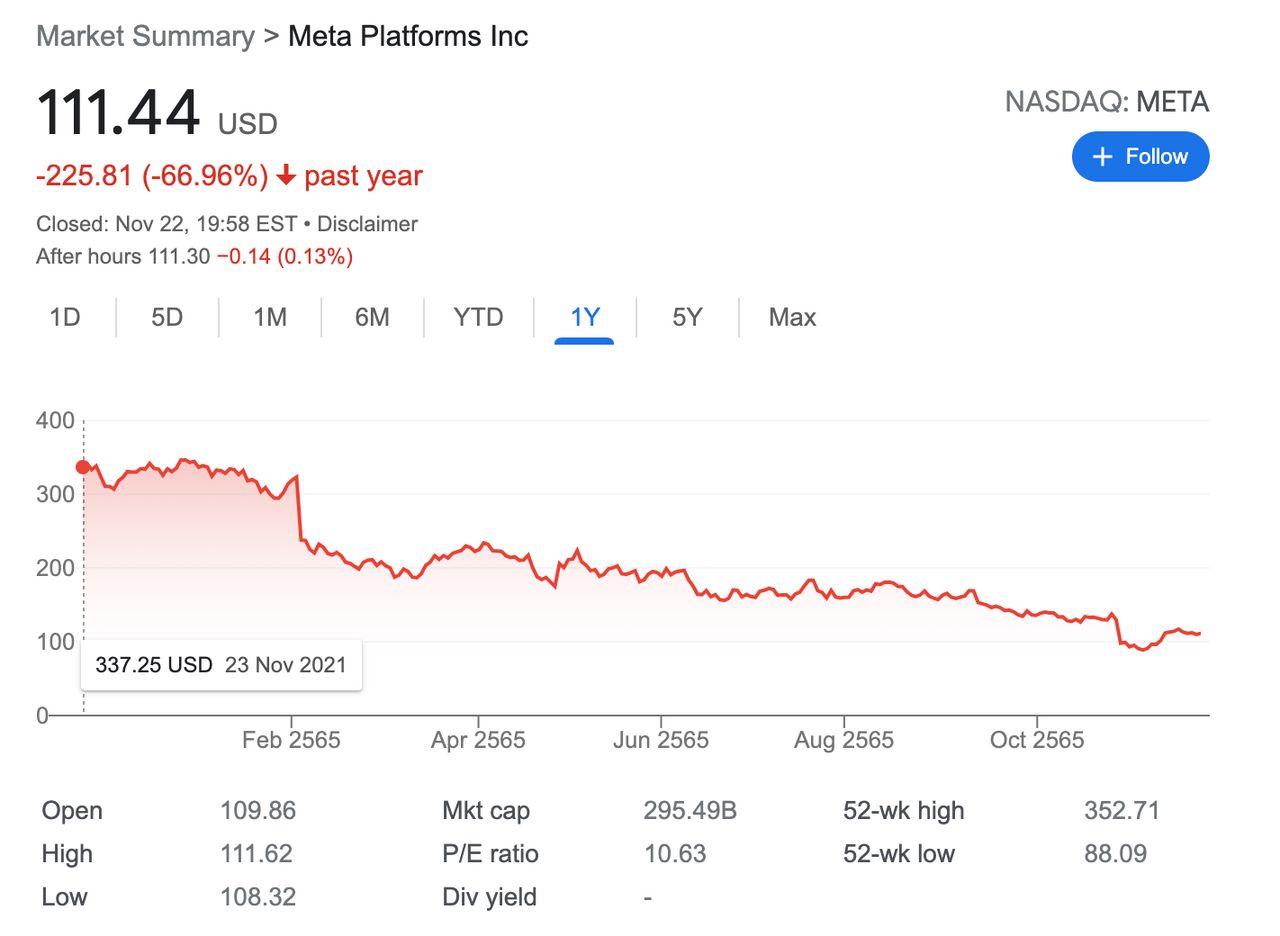Switch to the 1M chart range
The width and height of the screenshot is (1280, 936).
269,318
